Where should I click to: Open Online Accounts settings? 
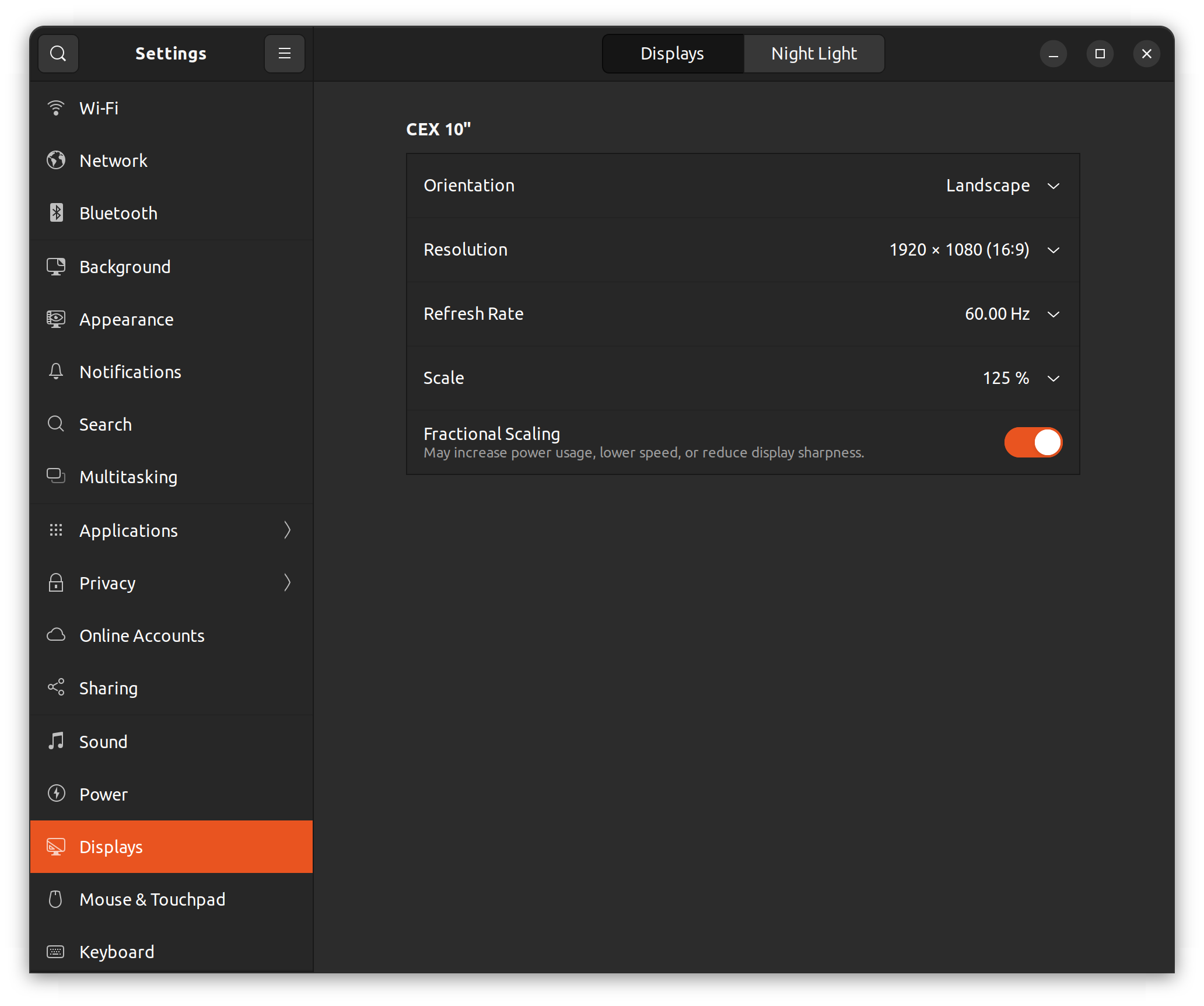171,635
